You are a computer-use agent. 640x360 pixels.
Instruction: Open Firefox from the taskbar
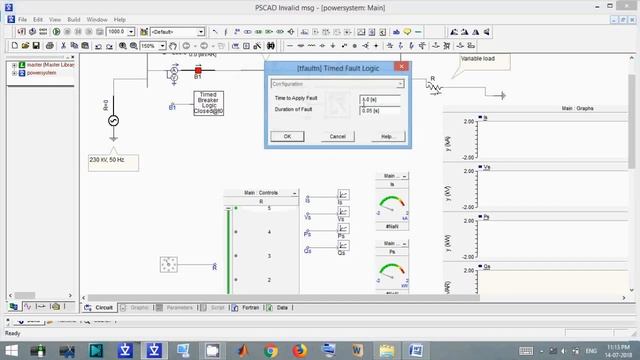(300, 351)
